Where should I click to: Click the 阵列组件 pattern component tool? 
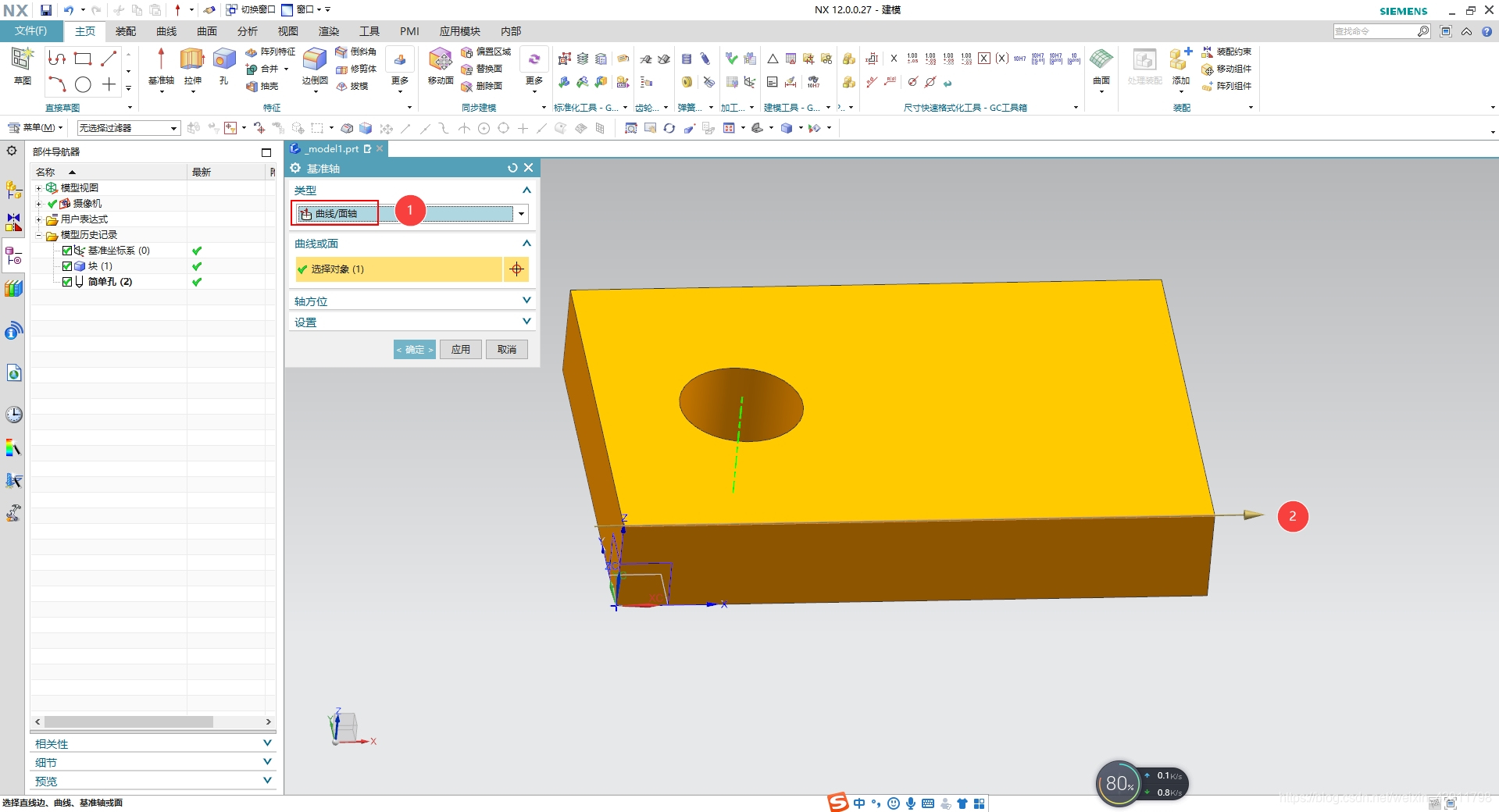[x=1226, y=86]
